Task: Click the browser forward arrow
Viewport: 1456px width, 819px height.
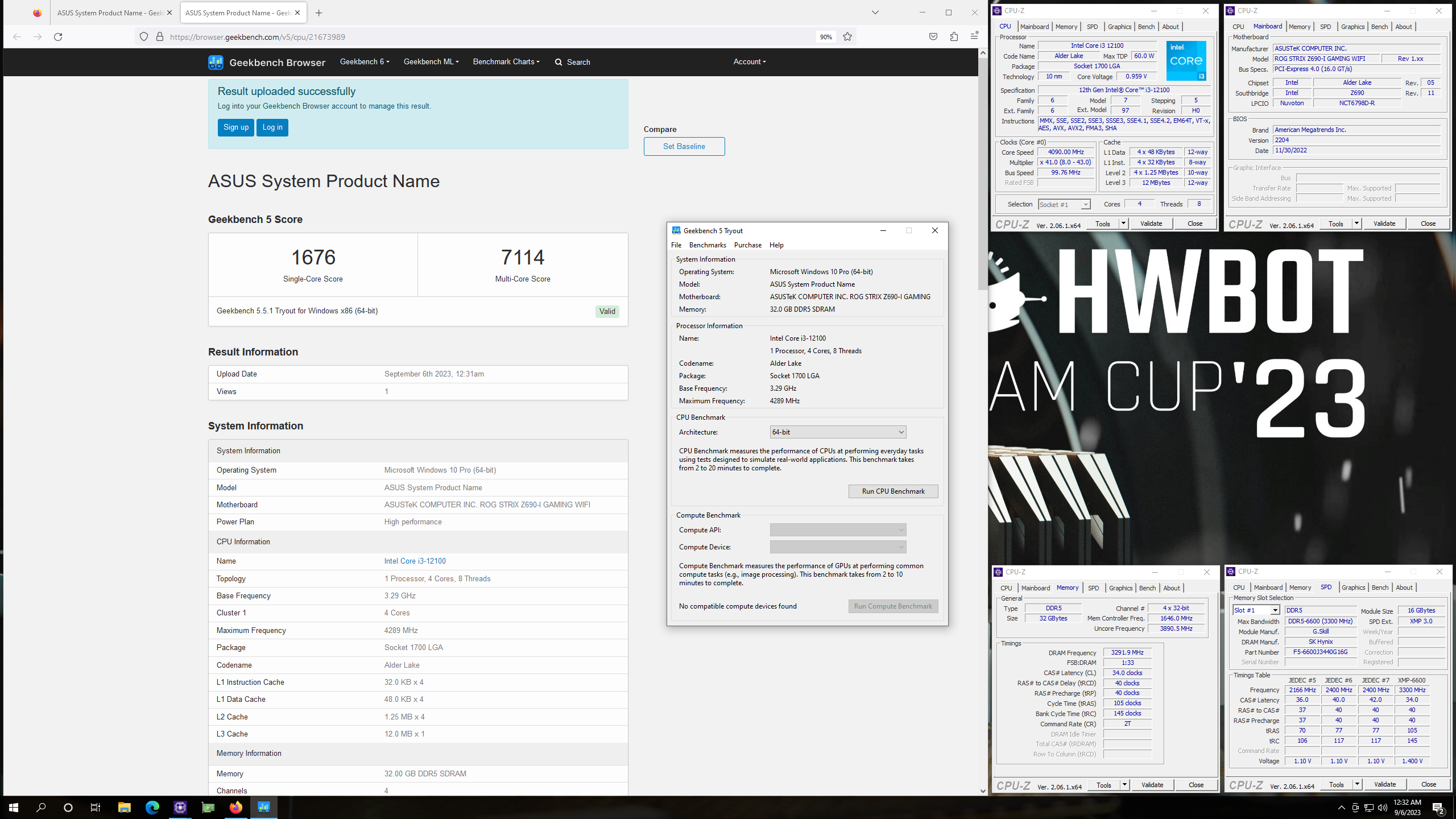Action: tap(38, 37)
